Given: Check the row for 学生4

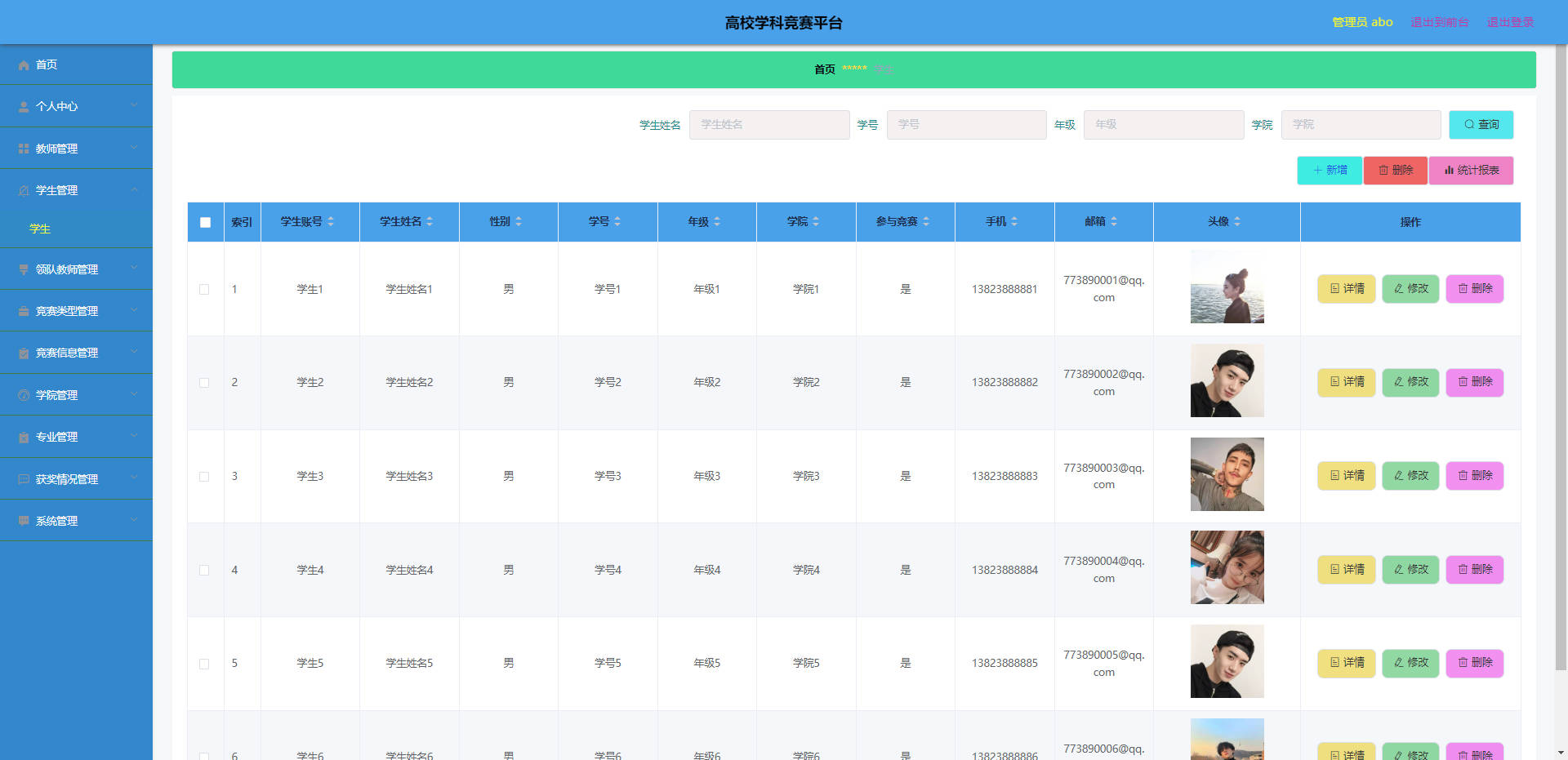Looking at the screenshot, I should click(x=204, y=571).
